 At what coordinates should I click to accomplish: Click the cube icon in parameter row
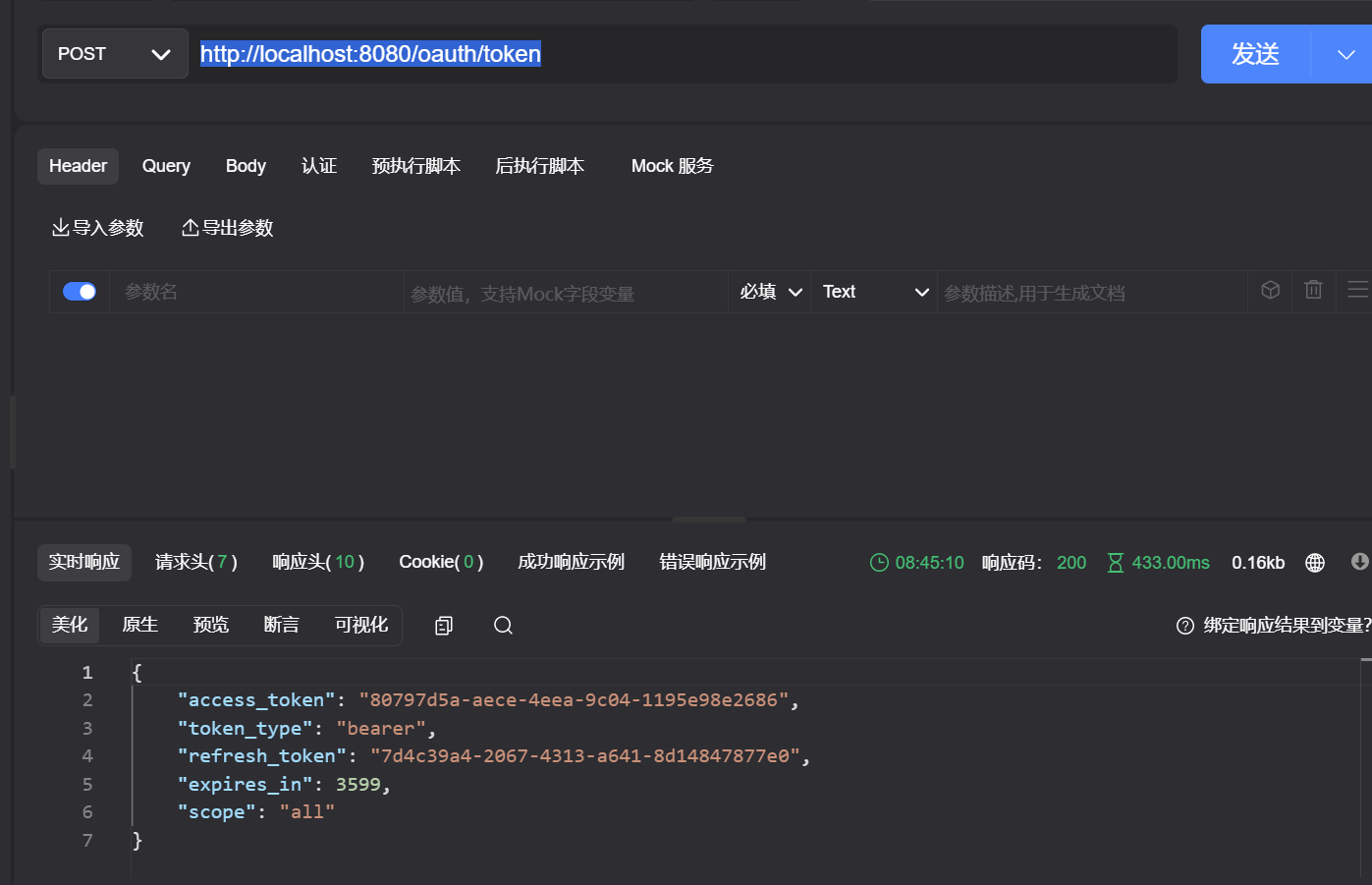1270,290
